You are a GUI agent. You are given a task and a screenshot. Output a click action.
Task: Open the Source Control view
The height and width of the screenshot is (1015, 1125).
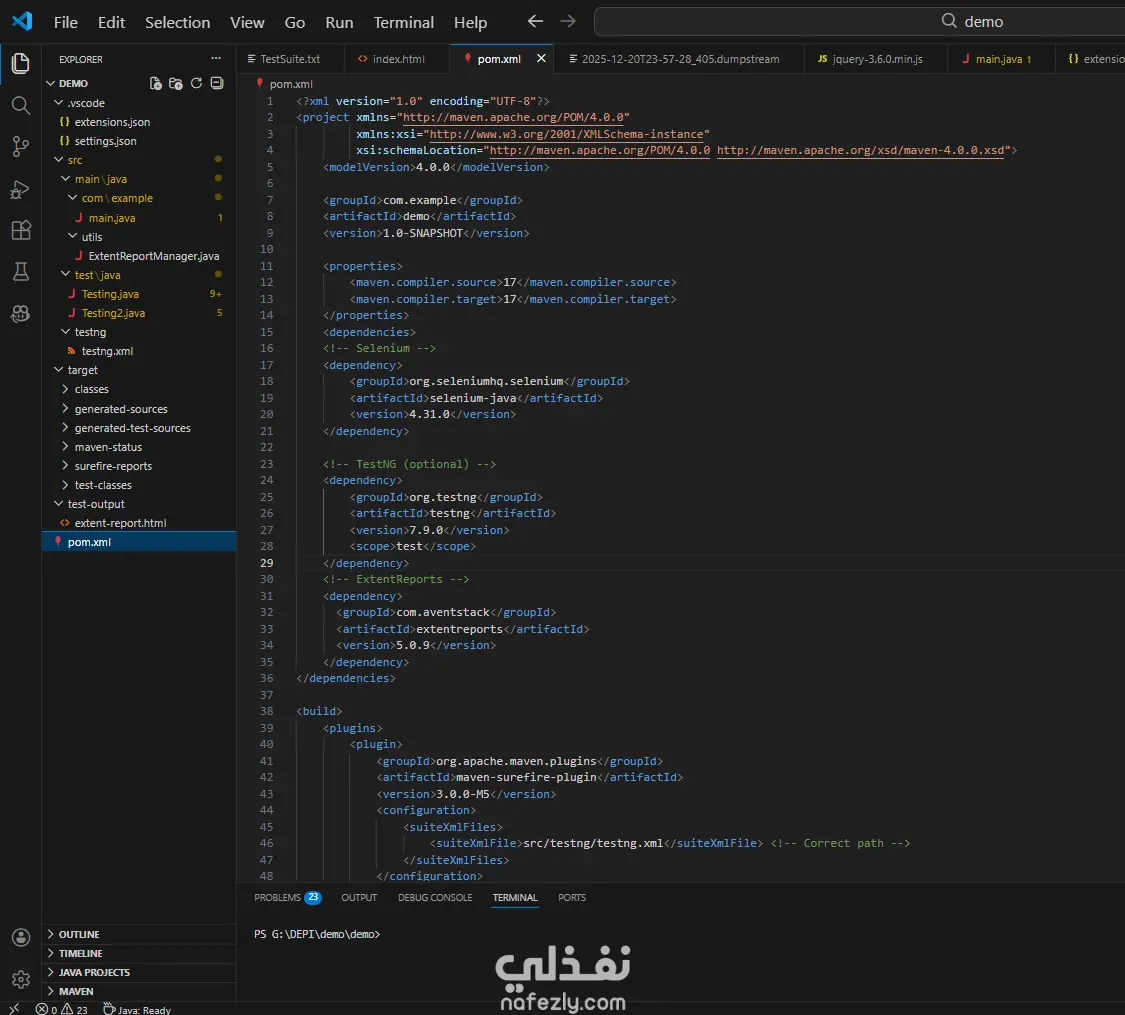click(21, 147)
